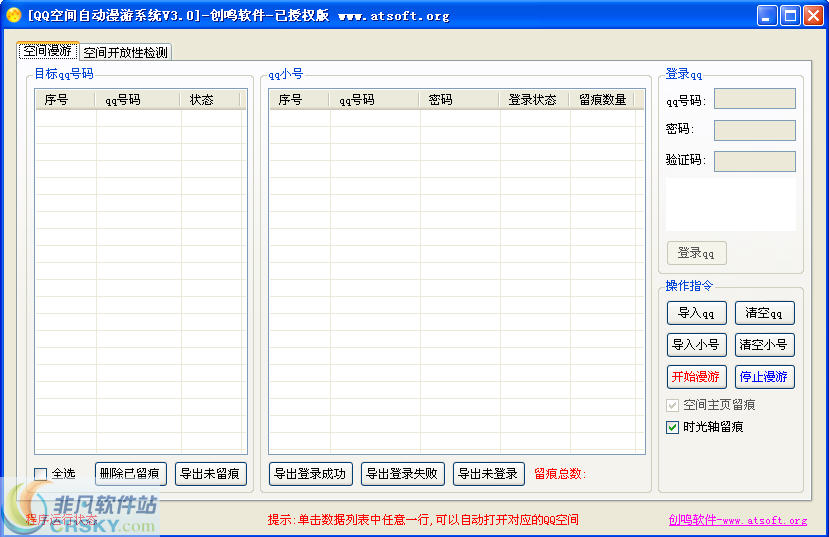This screenshot has height=537, width=829.
Task: Open the 创鸣软件 www.atsoft.org link
Action: pos(737,520)
